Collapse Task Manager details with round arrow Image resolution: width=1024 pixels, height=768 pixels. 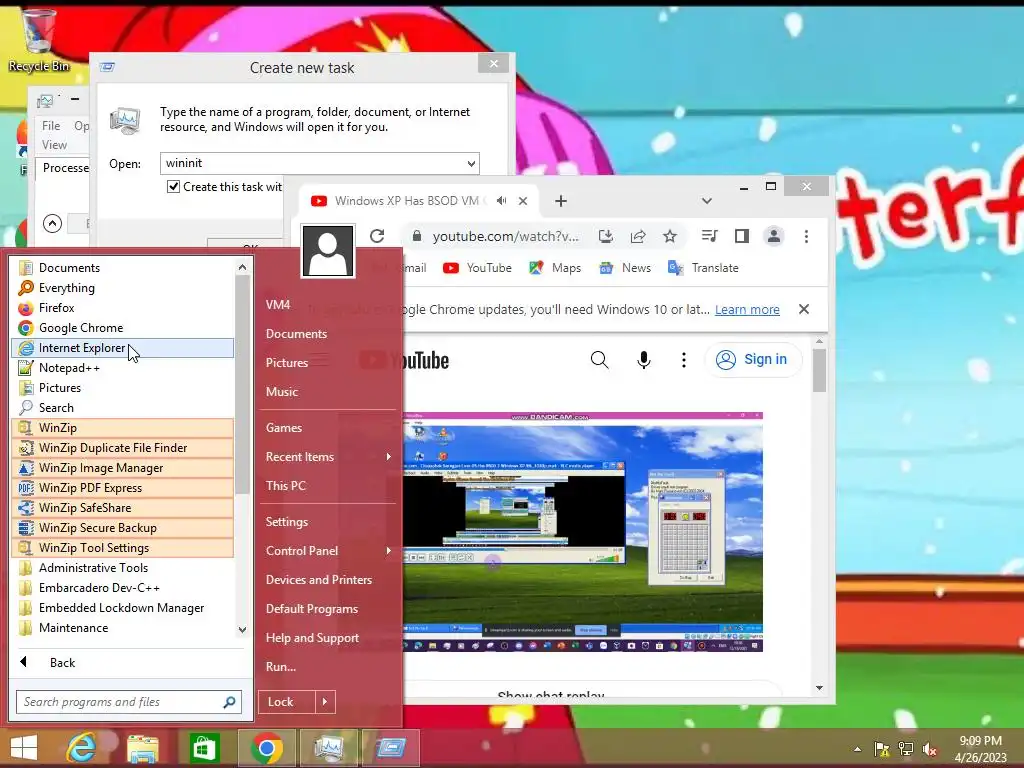tap(52, 223)
